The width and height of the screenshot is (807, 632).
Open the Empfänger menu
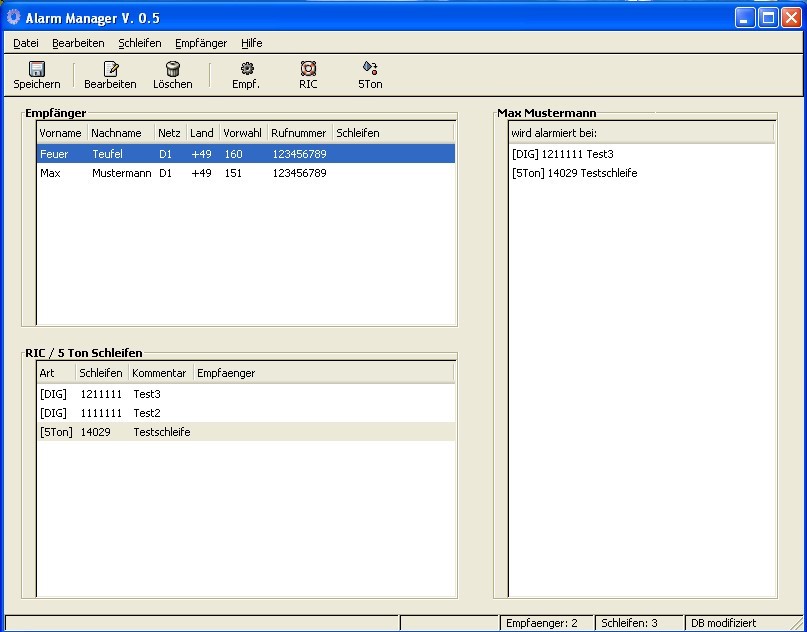pos(201,43)
